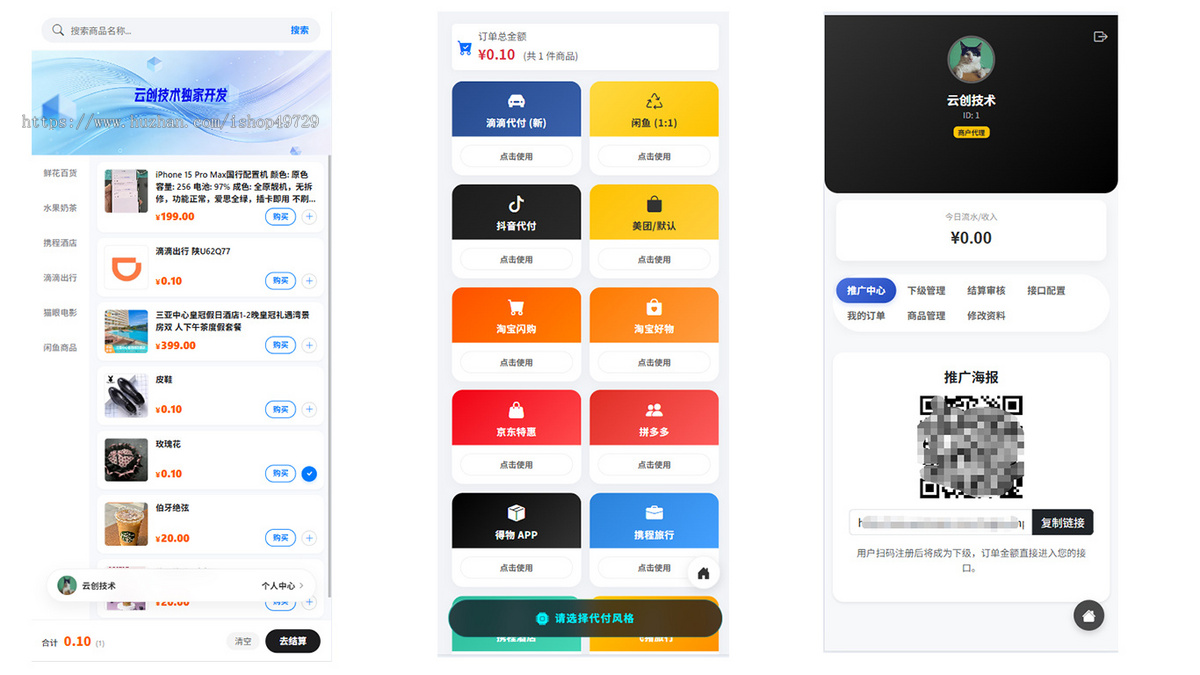Click the cat profile avatar
The image size is (1200, 675).
pyautogui.click(x=971, y=60)
